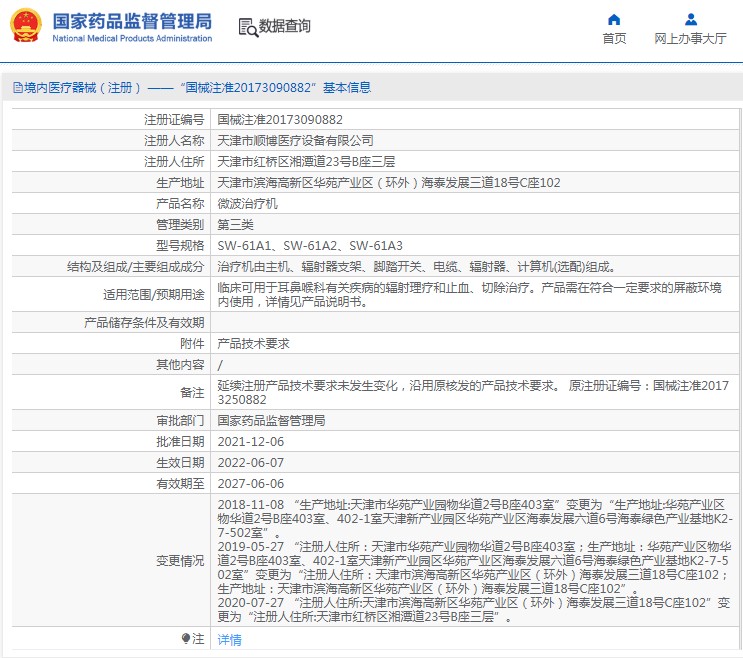Click the 注册人住所 field label
Image resolution: width=743 pixels, height=658 pixels.
pyautogui.click(x=174, y=162)
